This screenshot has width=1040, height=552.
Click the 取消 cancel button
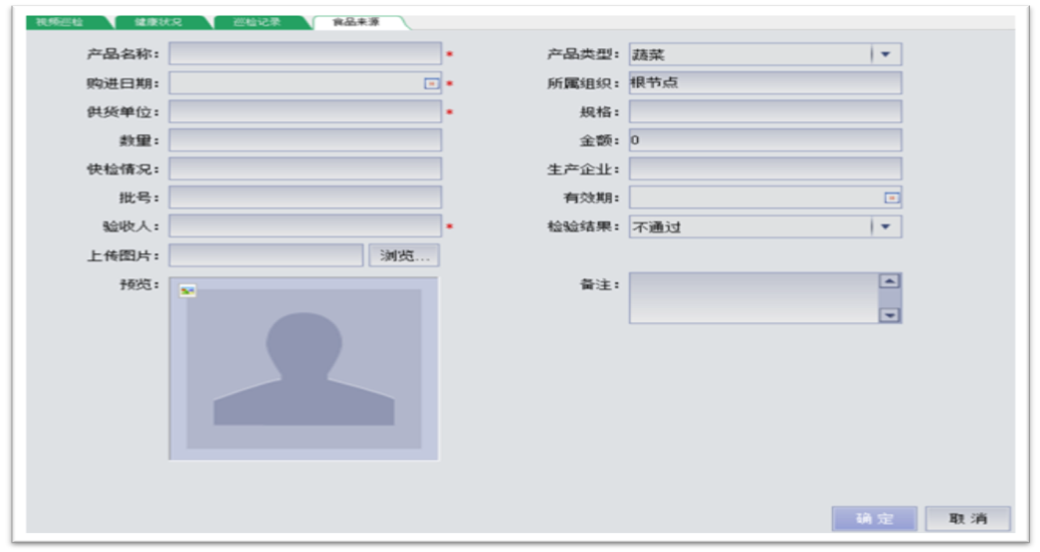tap(968, 519)
